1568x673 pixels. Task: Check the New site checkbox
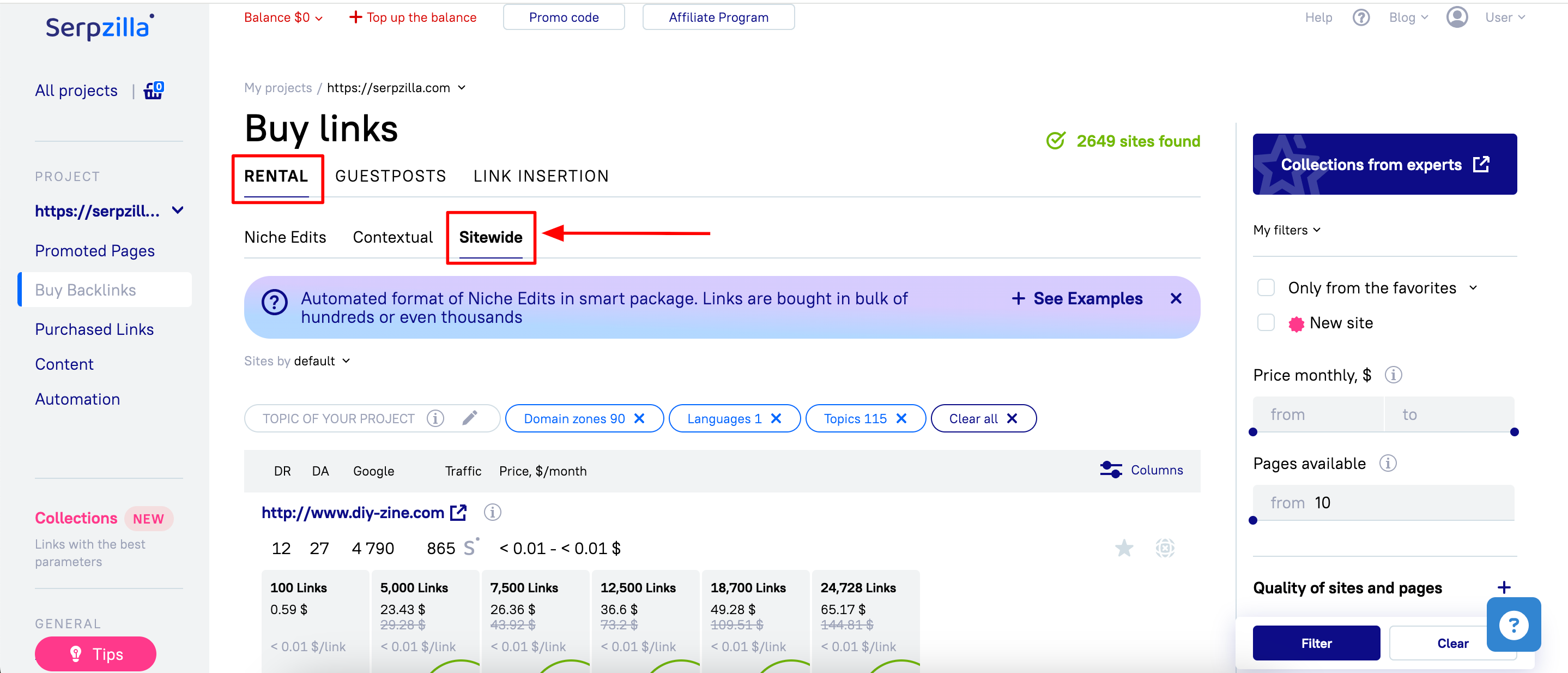[1266, 322]
